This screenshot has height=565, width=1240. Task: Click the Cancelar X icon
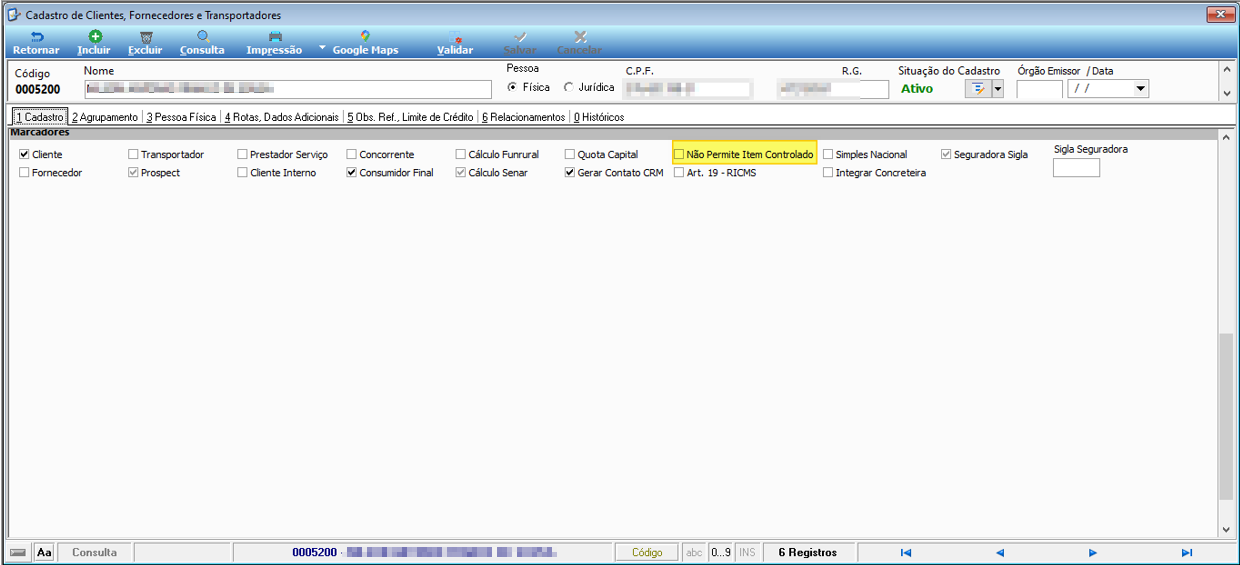click(x=580, y=36)
